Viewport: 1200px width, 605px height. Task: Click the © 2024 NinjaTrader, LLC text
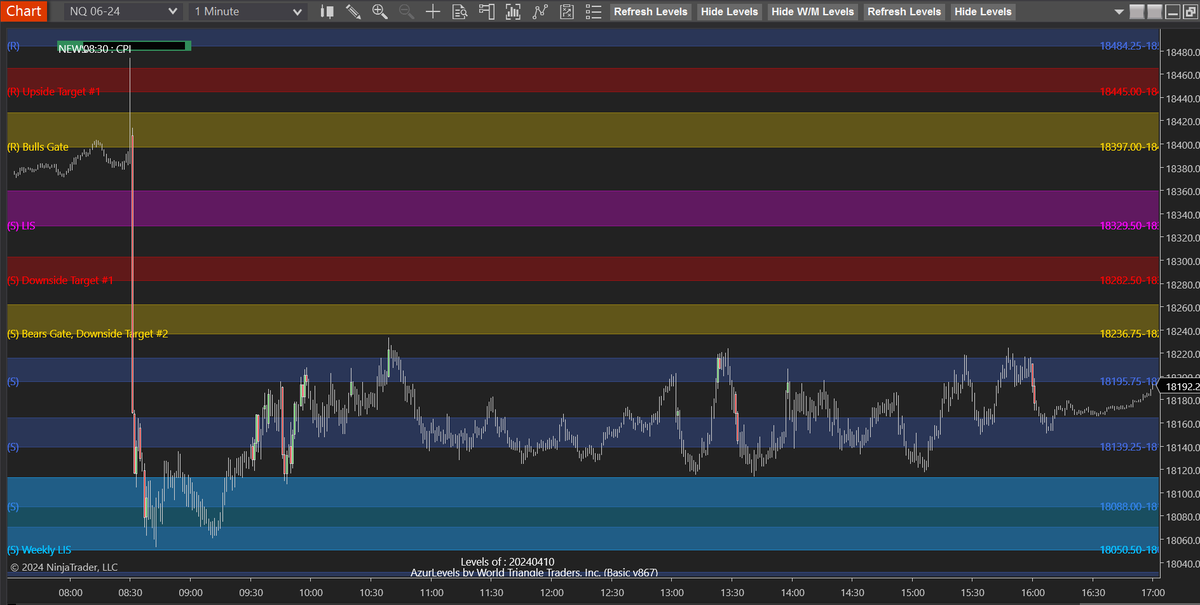(x=64, y=567)
